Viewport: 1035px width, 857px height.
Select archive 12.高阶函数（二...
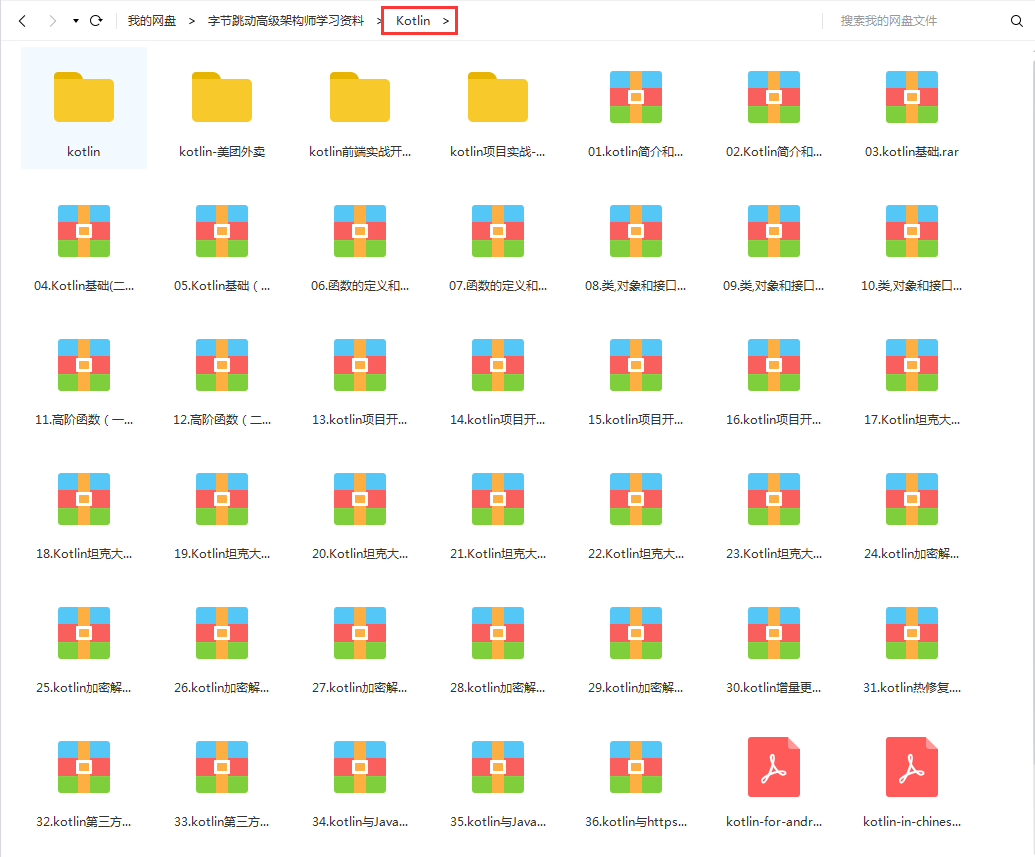[222, 376]
